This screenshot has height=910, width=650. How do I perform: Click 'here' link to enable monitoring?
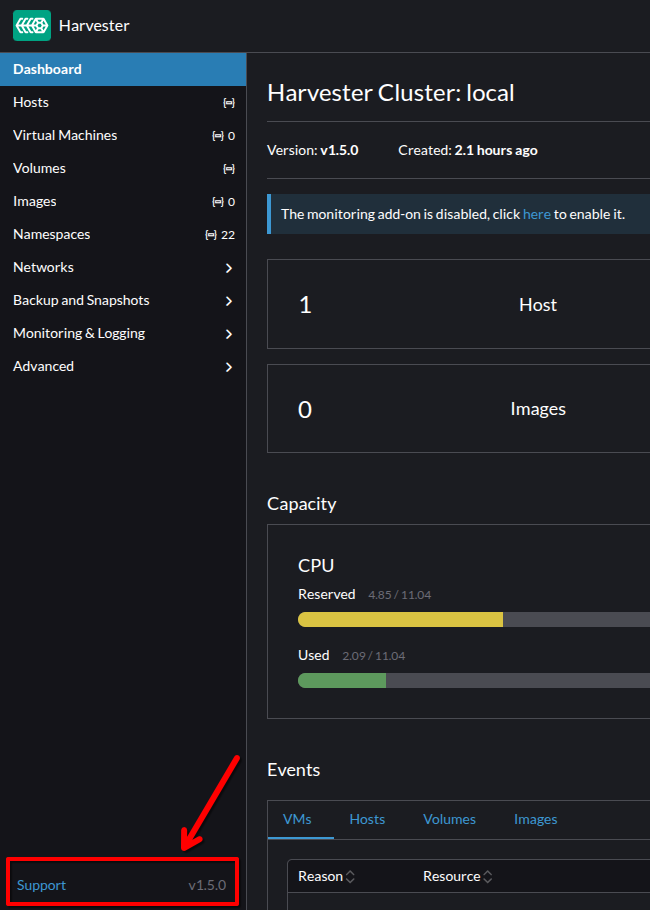coord(536,214)
